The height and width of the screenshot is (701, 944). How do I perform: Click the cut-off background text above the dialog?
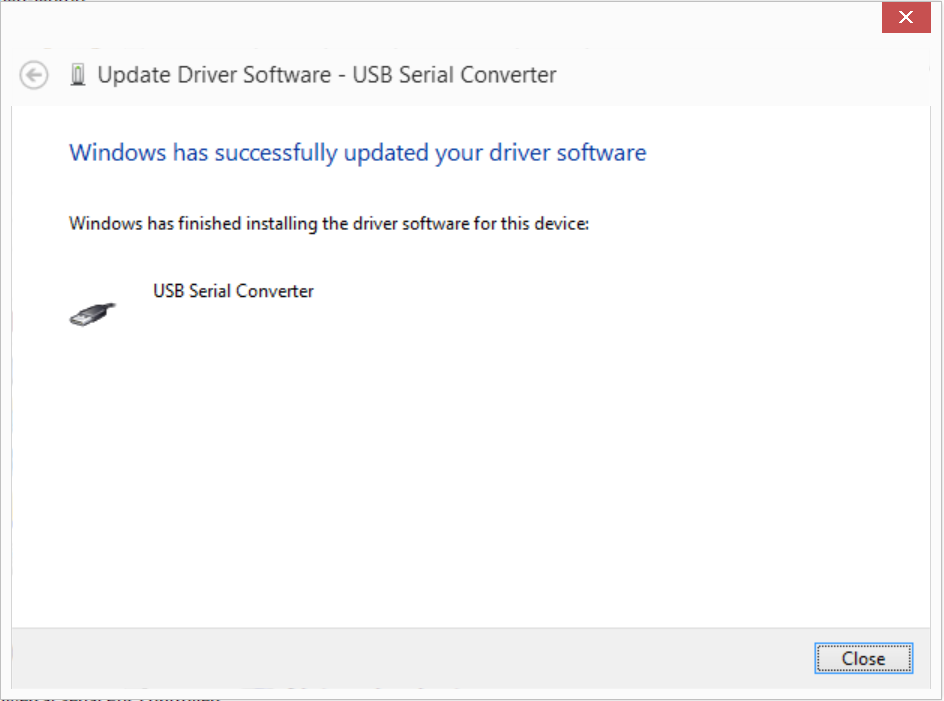click(x=43, y=1)
